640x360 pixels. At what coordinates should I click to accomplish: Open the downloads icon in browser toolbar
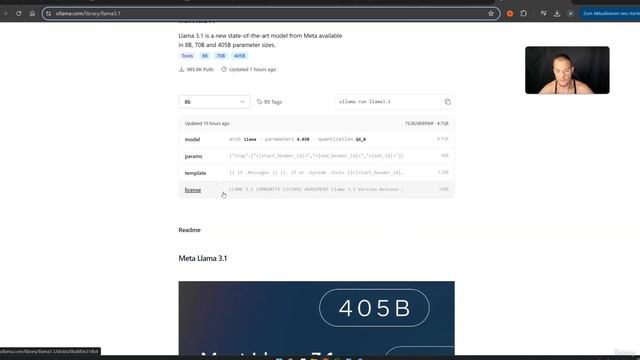[x=557, y=13]
